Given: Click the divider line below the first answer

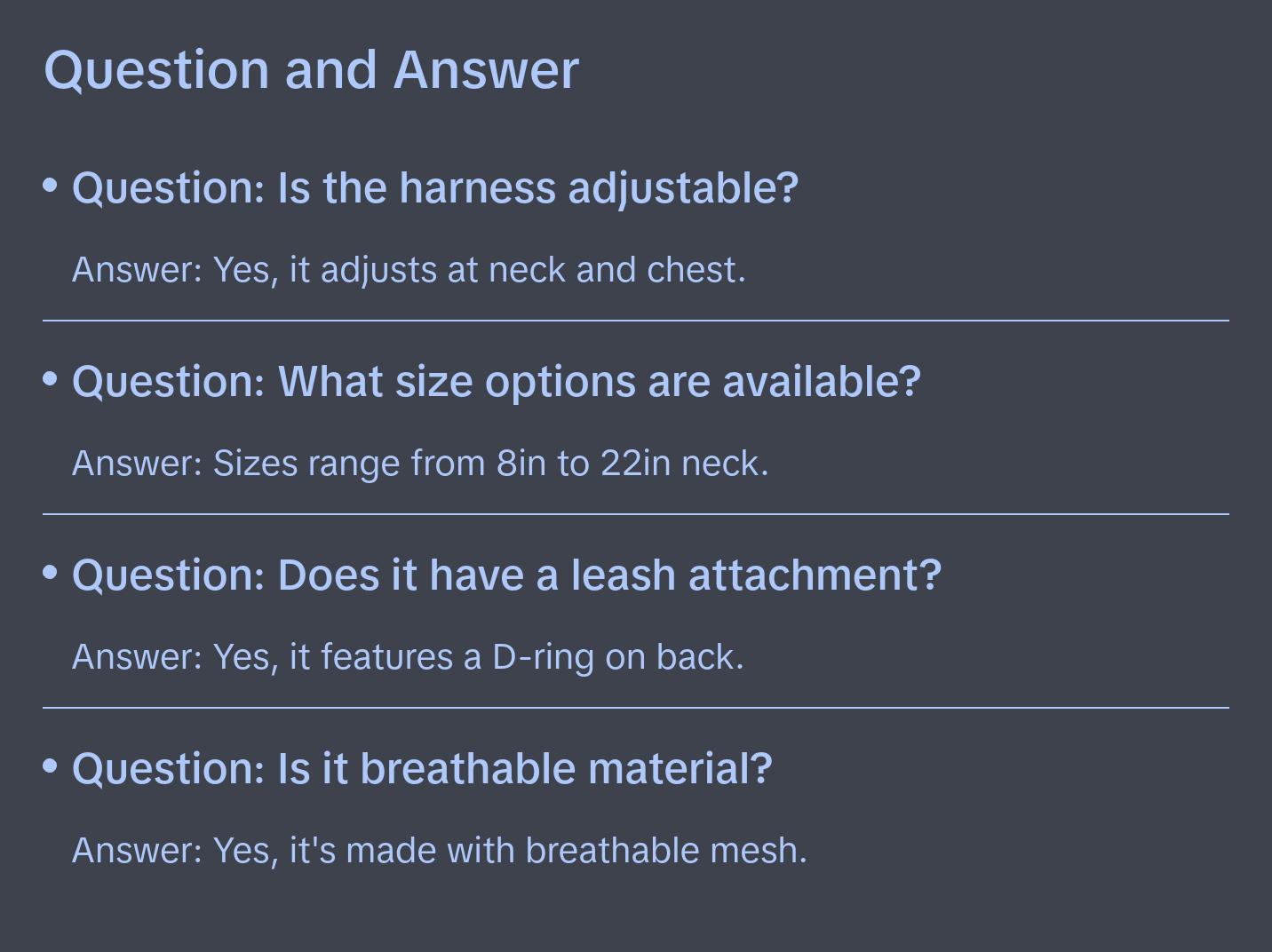Looking at the screenshot, I should [636, 321].
